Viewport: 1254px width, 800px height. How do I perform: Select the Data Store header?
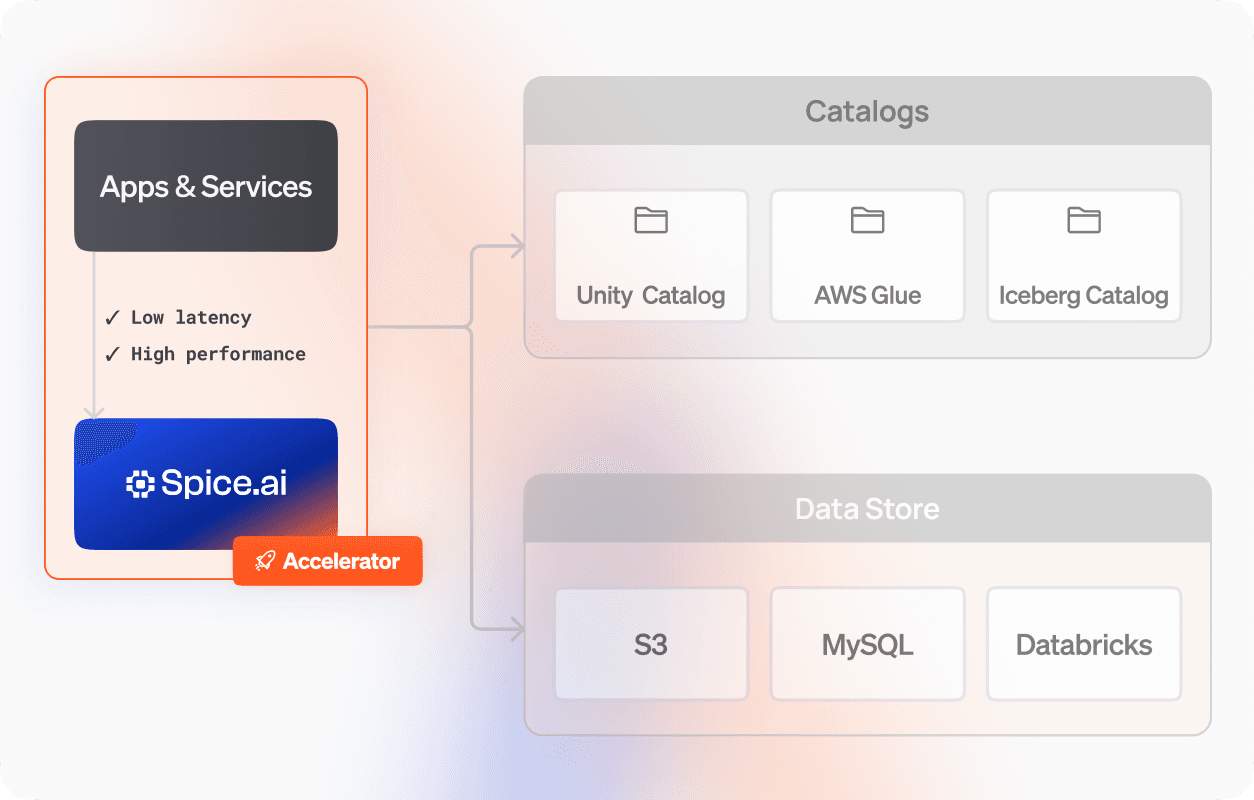[867, 509]
